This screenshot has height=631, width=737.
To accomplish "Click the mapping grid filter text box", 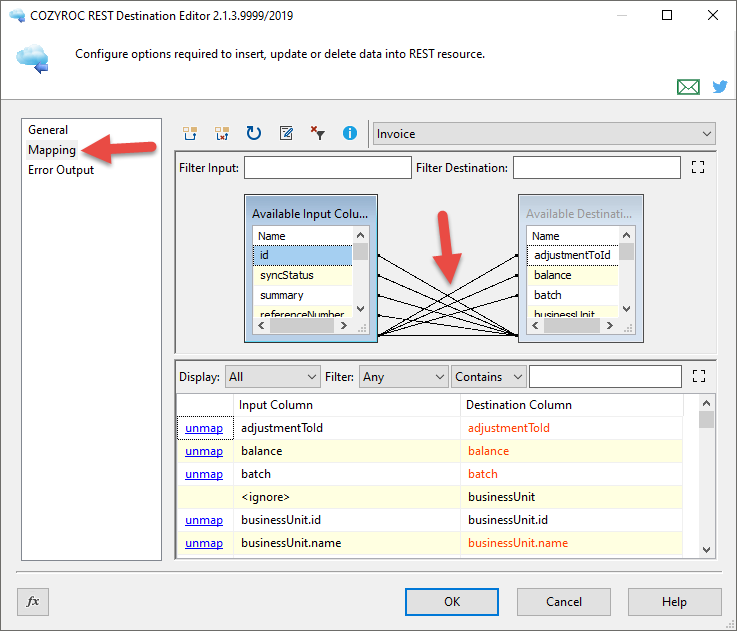I will pos(605,377).
